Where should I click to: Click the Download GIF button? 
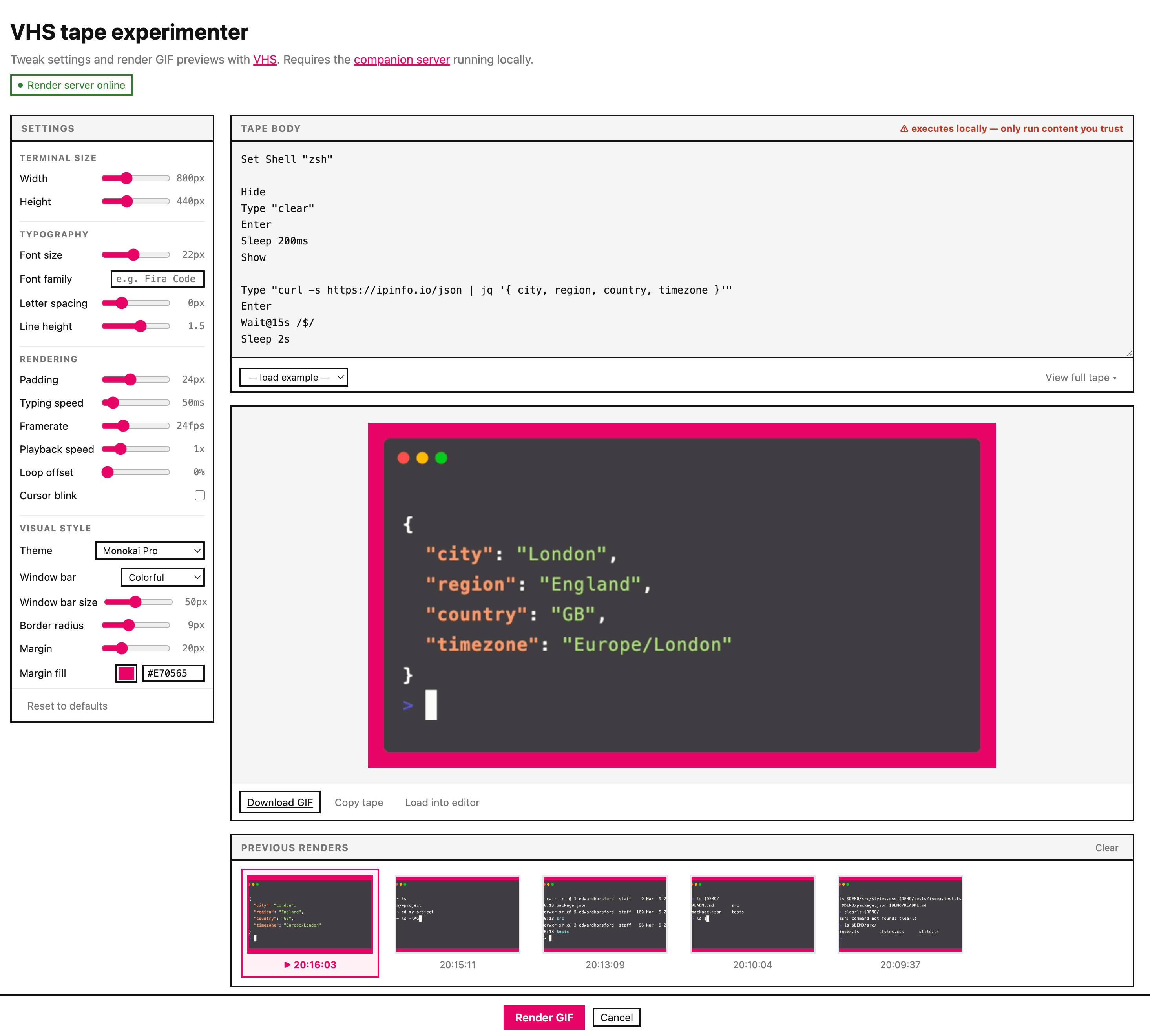point(279,802)
